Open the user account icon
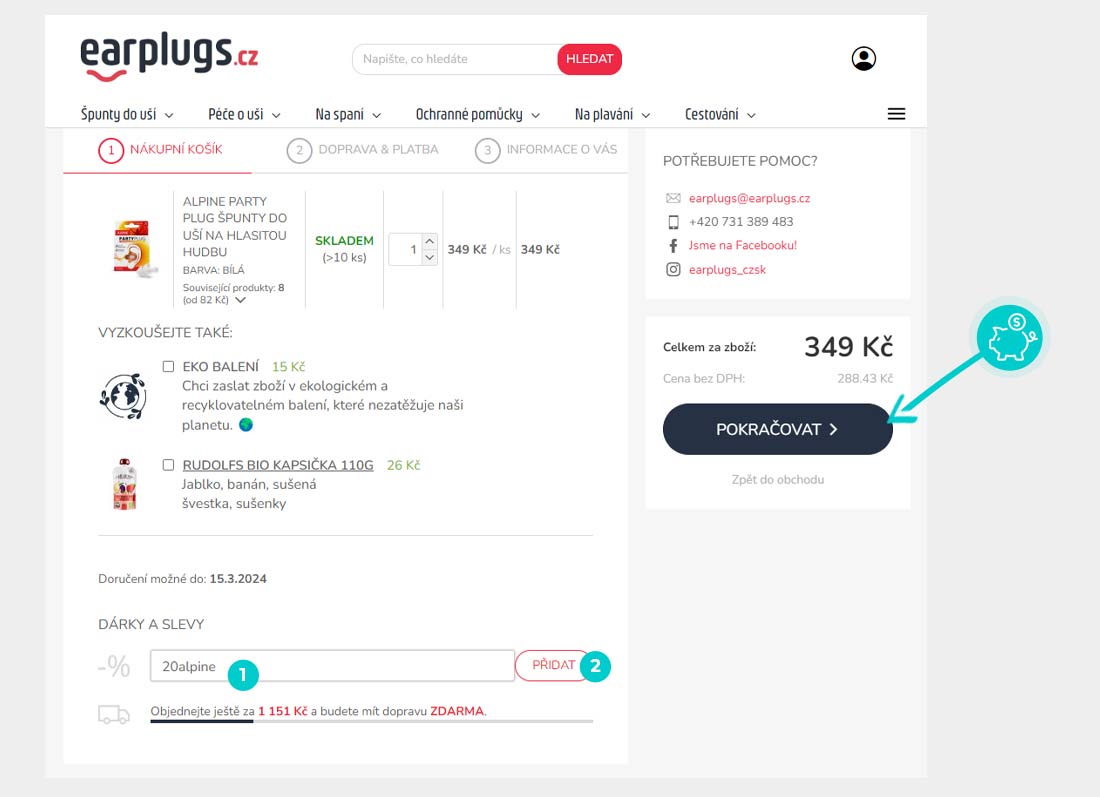The height and width of the screenshot is (797, 1100). point(864,58)
